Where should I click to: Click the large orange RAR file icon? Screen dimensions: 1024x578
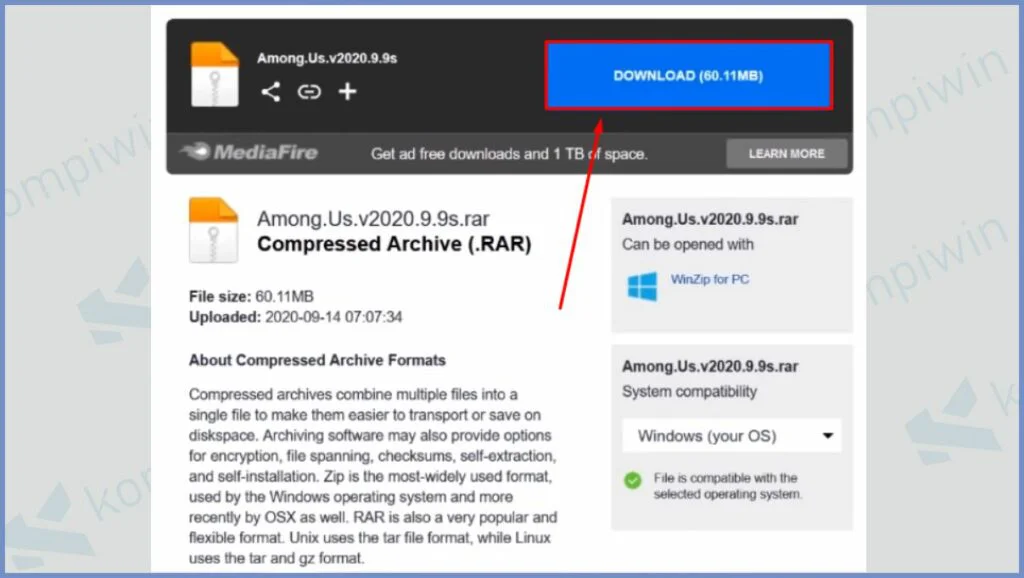[214, 230]
